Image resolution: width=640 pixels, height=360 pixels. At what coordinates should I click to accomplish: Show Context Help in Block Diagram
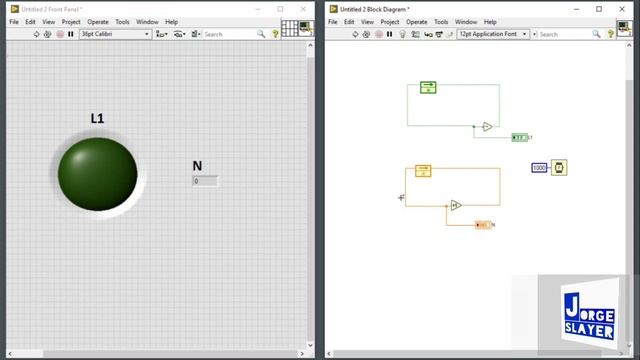coord(611,34)
